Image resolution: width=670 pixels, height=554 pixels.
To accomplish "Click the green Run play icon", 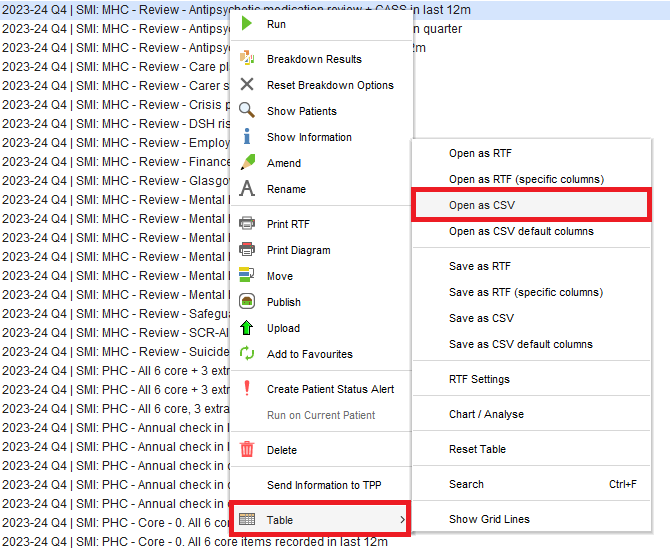I will pos(247,23).
